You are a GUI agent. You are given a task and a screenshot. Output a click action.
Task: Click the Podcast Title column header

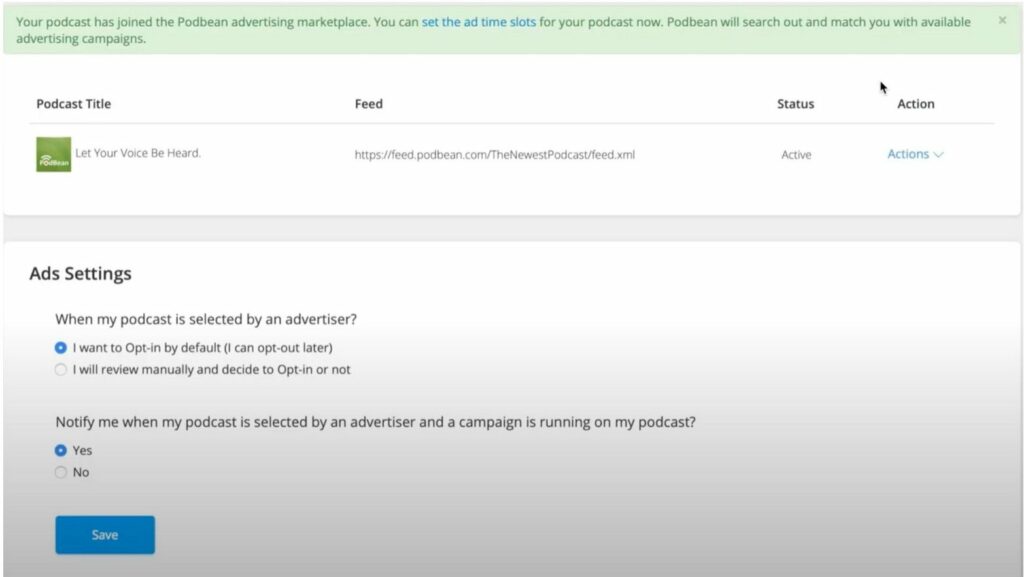coord(74,104)
